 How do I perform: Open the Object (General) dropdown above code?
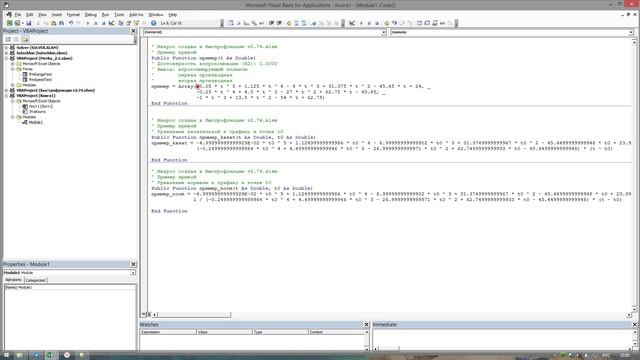pos(384,32)
